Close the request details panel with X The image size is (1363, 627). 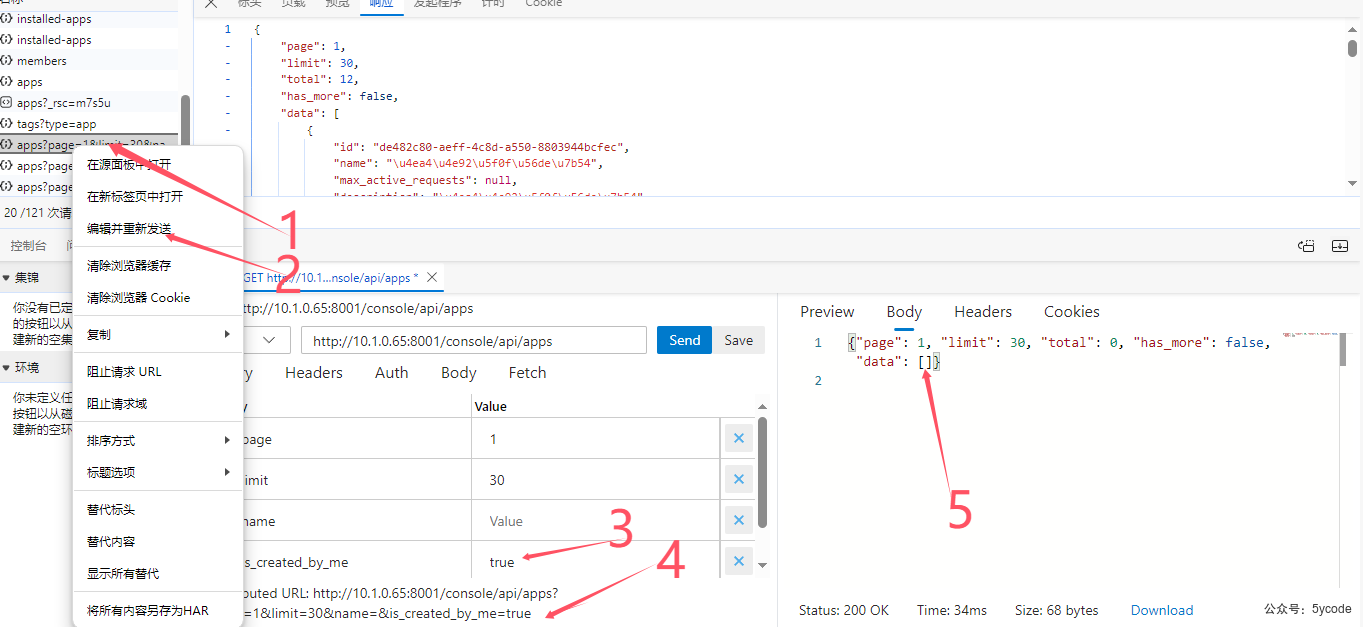coord(211,3)
